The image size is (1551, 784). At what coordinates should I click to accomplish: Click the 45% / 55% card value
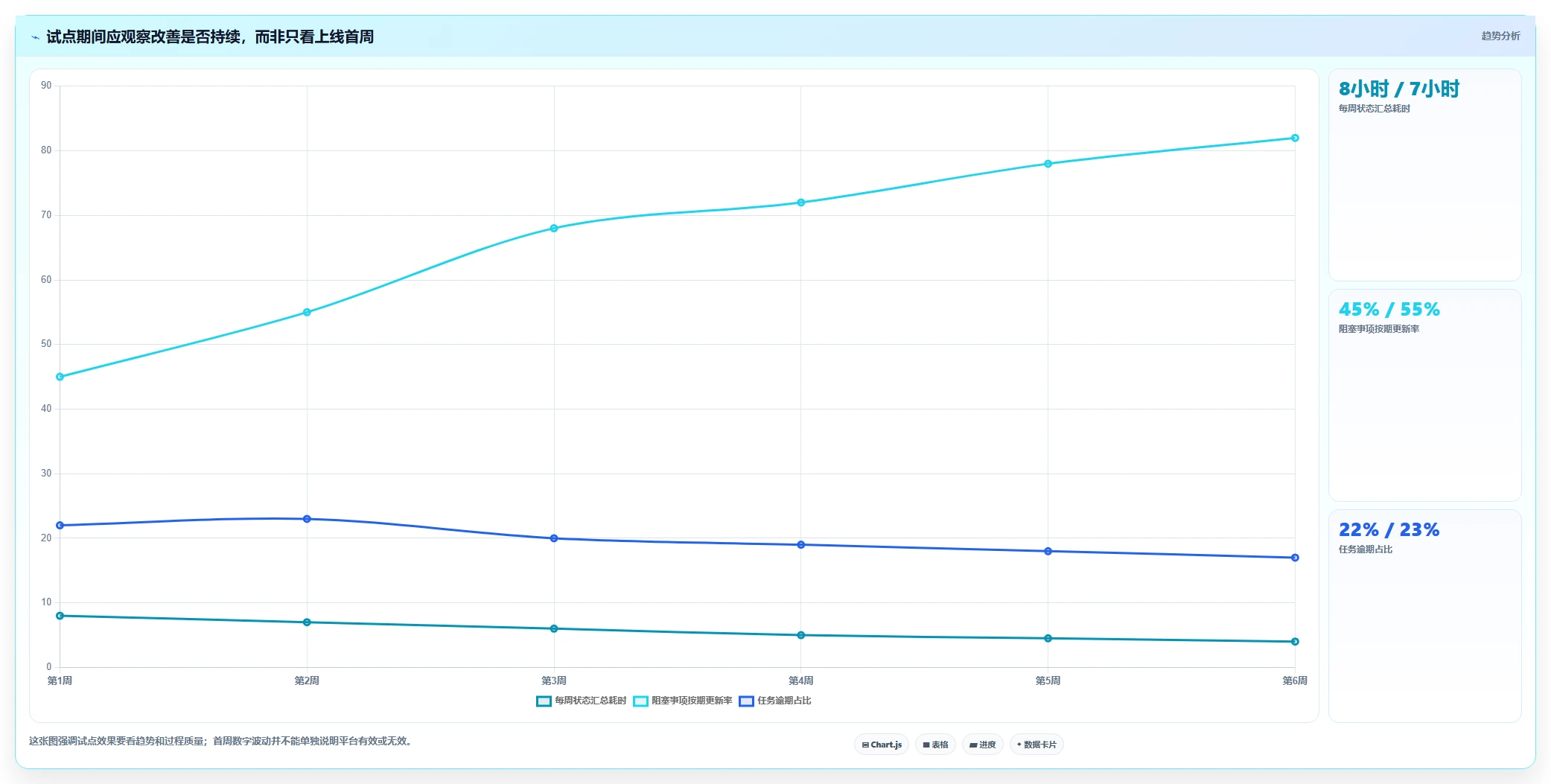(x=1389, y=310)
